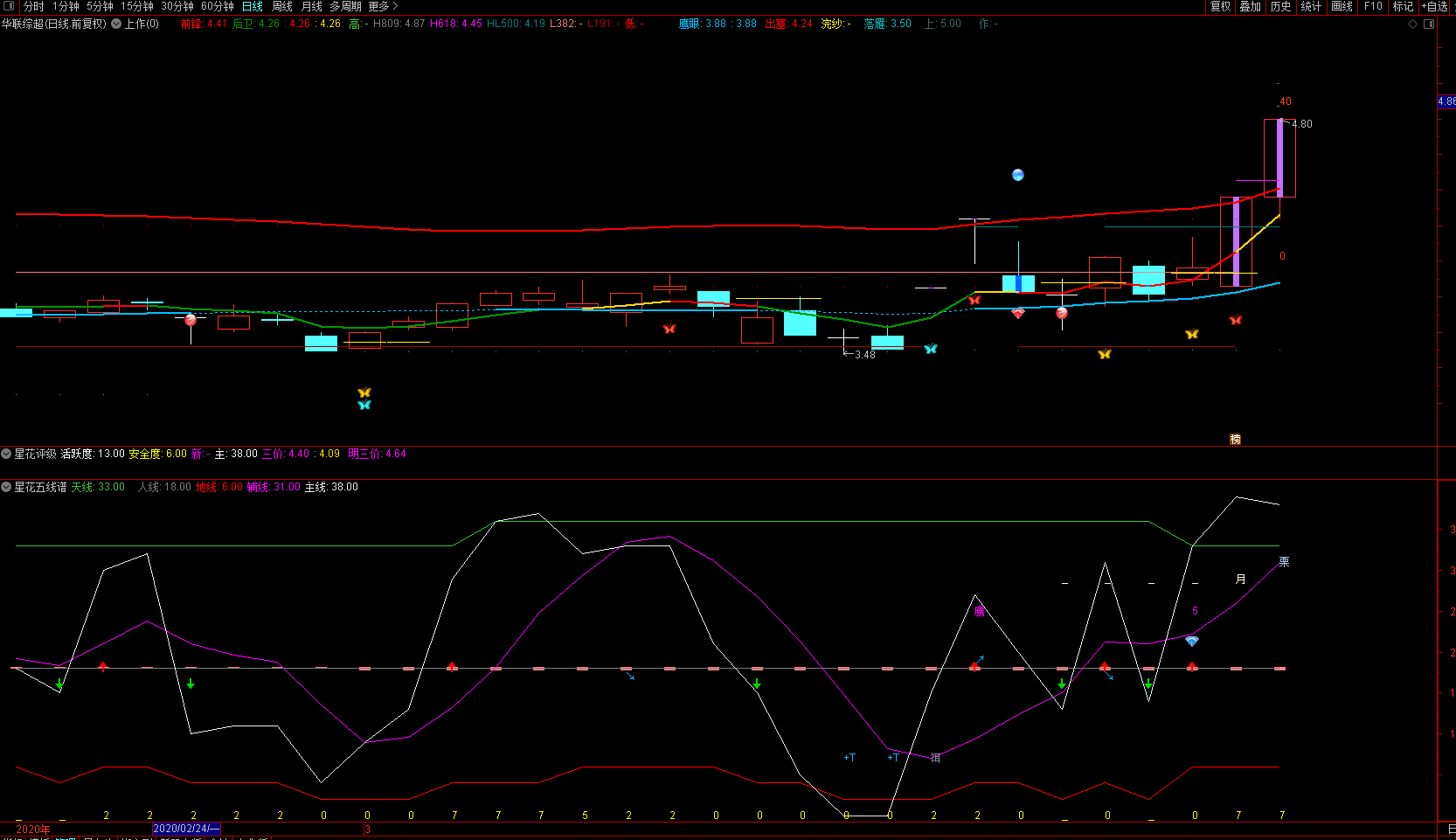The height and width of the screenshot is (840, 1456).
Task: Click the last tall red candlestick
Action: pos(1279,157)
